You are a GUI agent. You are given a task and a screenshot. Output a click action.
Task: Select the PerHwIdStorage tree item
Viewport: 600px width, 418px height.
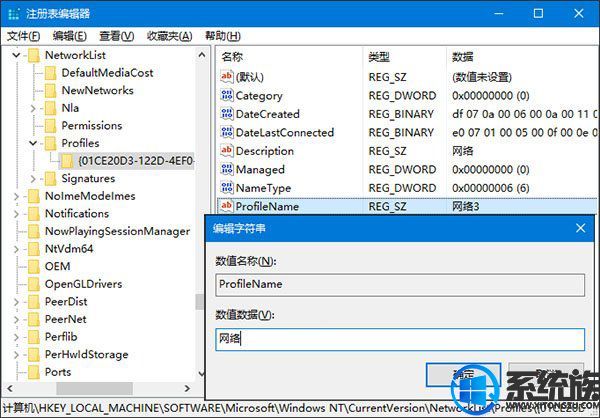[x=86, y=354]
